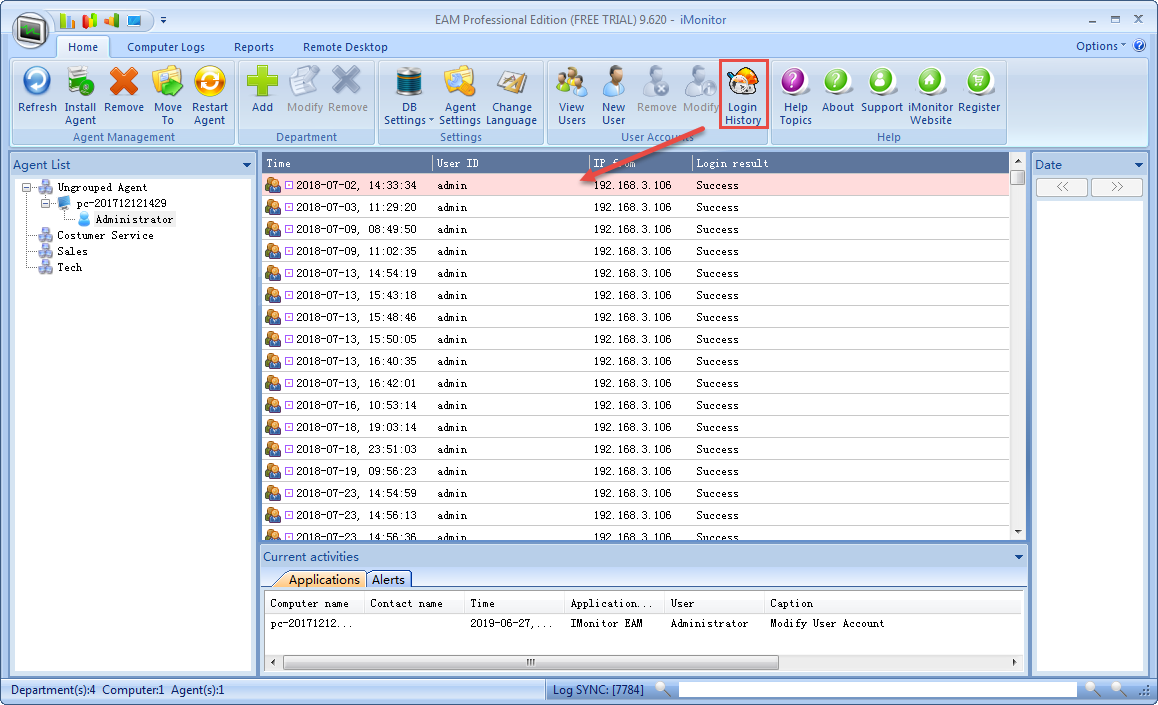Click the Caption column header
This screenshot has width=1158, height=705.
(x=893, y=603)
